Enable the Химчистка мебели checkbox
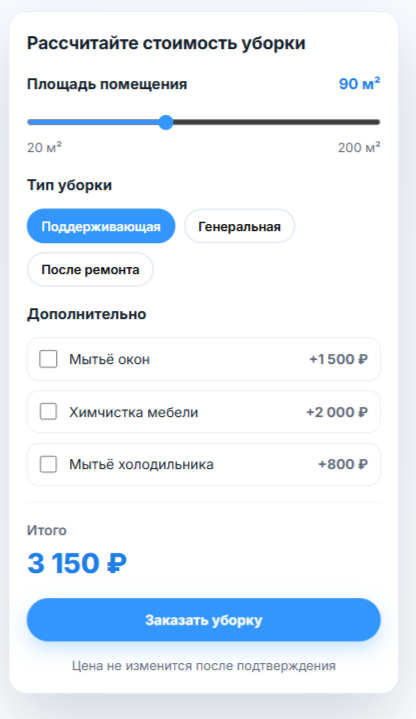 coord(48,412)
